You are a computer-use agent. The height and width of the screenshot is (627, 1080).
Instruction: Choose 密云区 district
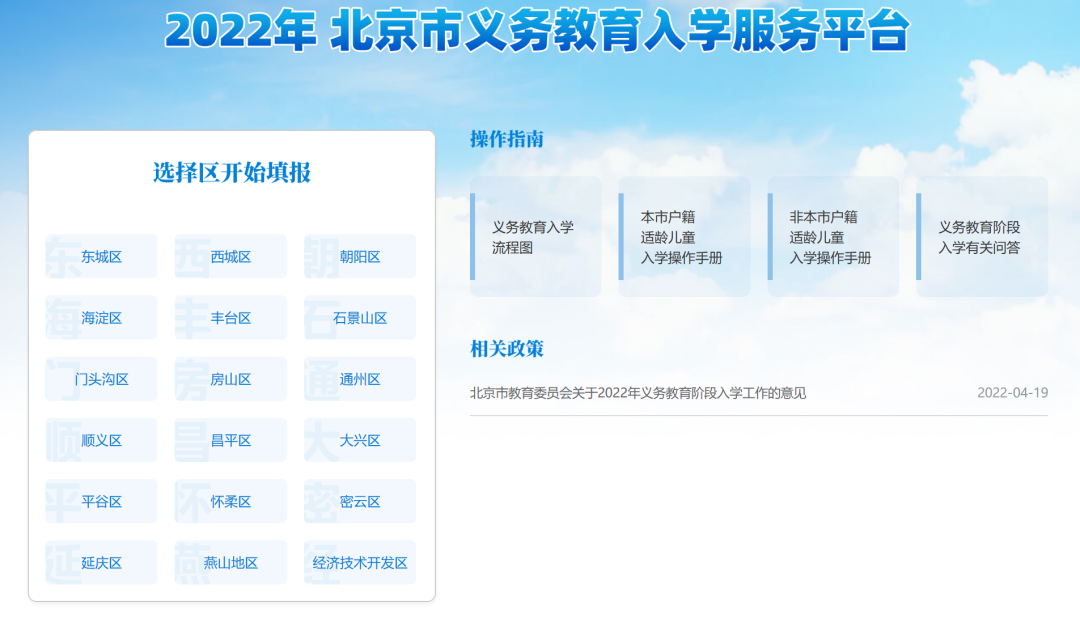[x=360, y=502]
